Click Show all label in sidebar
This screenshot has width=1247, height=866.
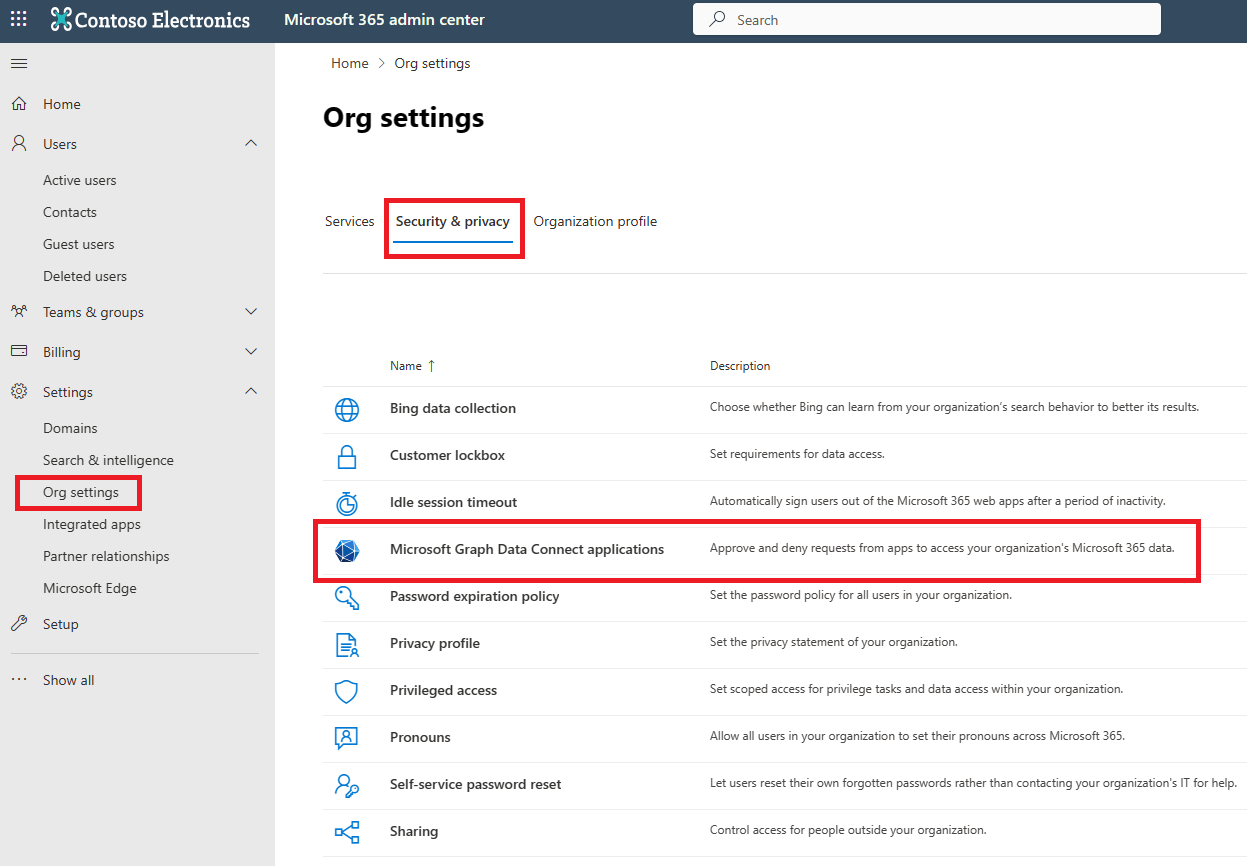69,680
